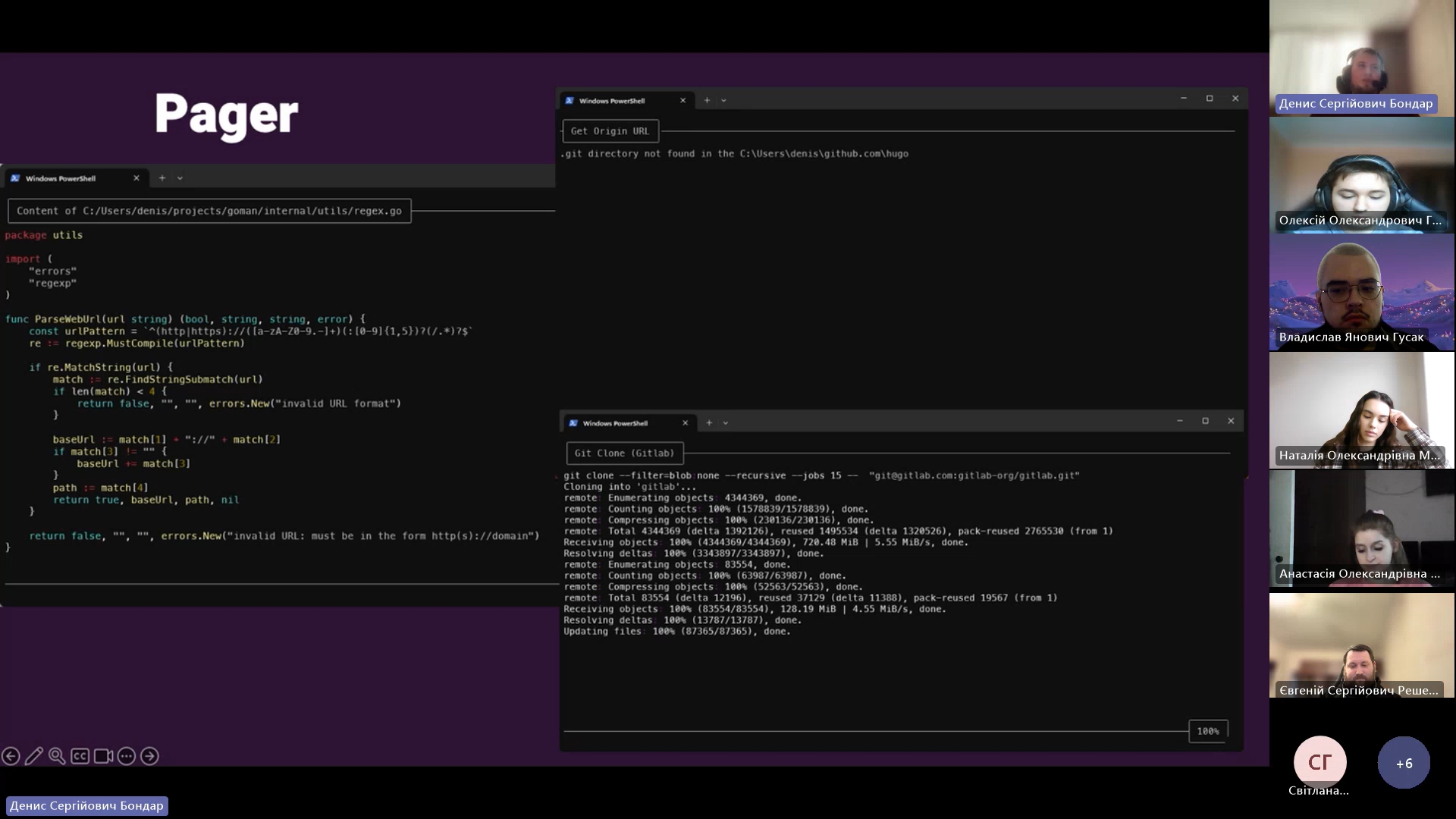1456x819 pixels.
Task: Click the СГ Світлана participant avatar
Action: [1319, 761]
